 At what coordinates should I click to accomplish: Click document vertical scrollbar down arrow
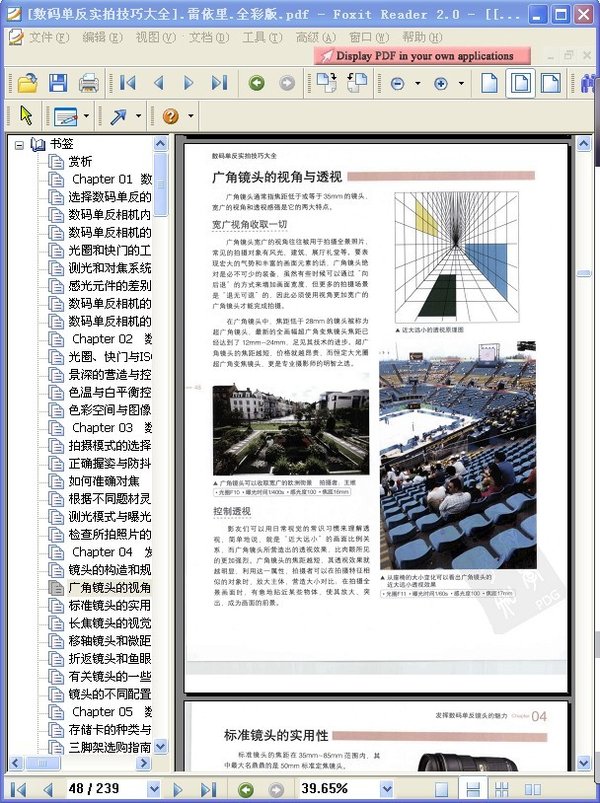(x=584, y=763)
